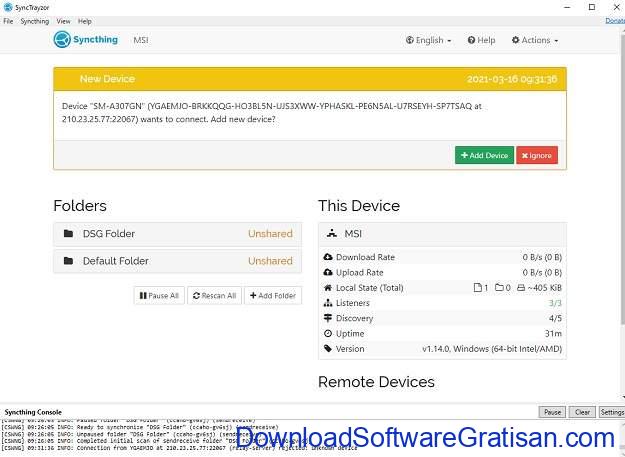Open the Syncthing menu
Image resolution: width=625 pixels, height=457 pixels.
(35, 21)
